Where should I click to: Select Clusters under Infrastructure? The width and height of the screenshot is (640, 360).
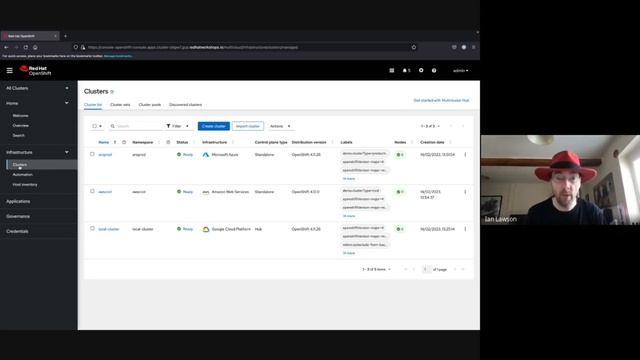tap(41, 164)
